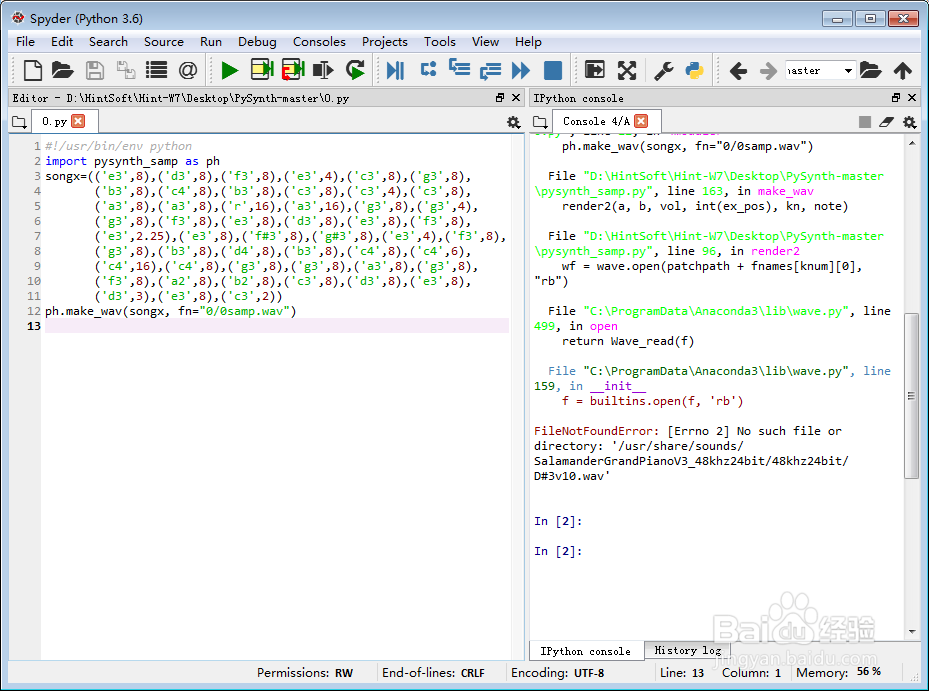
Task: Open the Consoles menu
Action: point(319,41)
